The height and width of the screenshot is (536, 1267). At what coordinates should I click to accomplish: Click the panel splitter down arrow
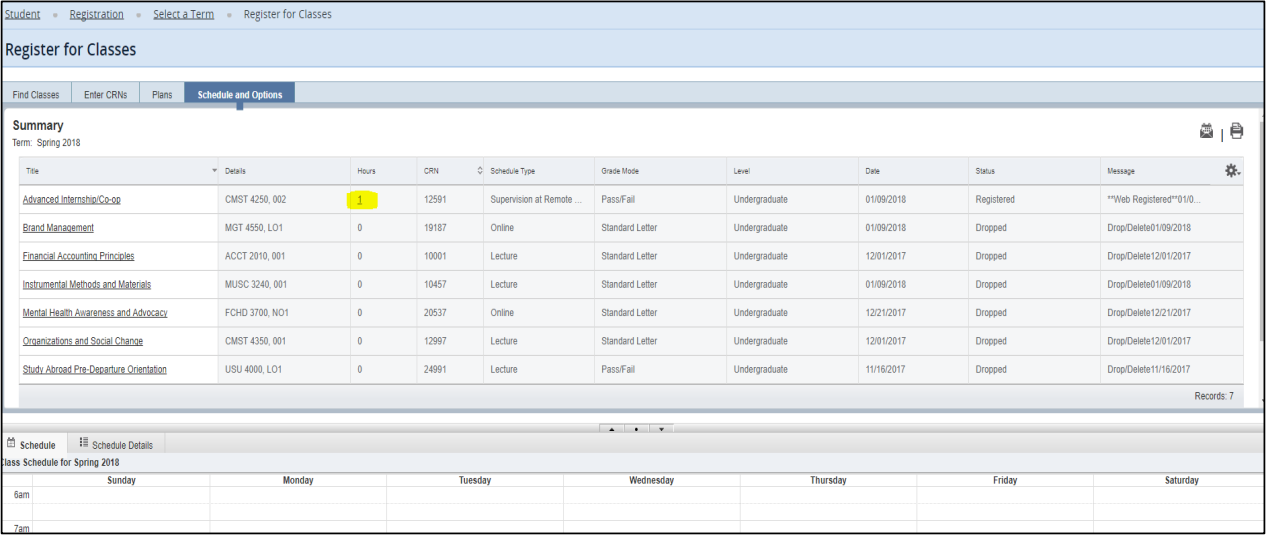[x=661, y=429]
